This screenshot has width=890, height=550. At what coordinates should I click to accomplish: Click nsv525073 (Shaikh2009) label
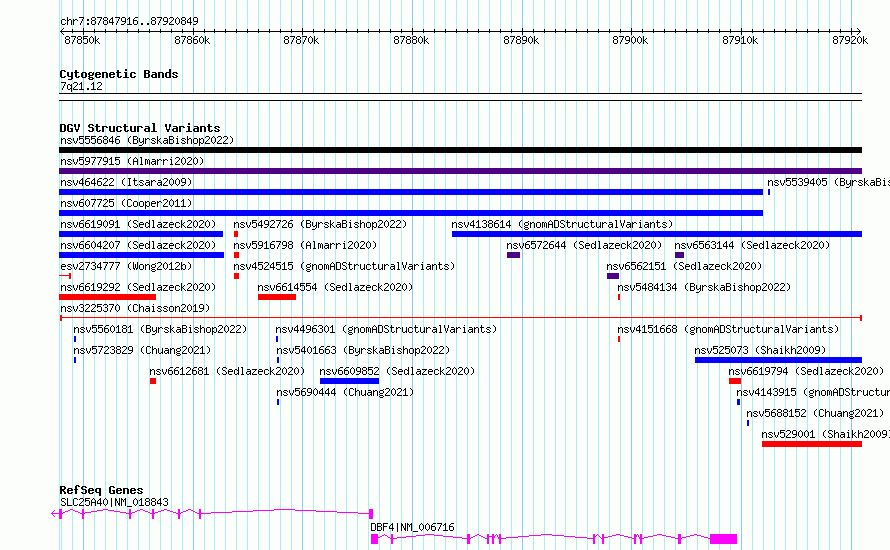coord(760,350)
